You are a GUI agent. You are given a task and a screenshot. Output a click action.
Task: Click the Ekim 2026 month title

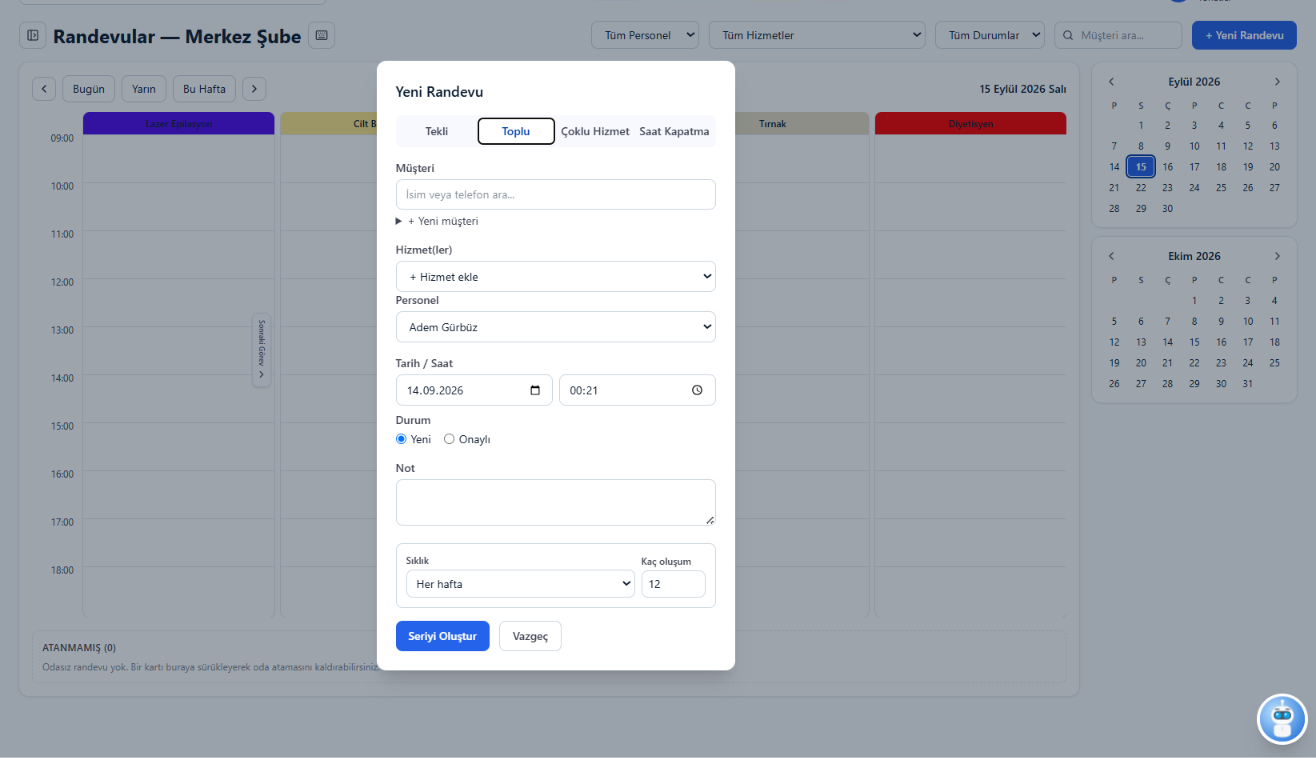1194,256
